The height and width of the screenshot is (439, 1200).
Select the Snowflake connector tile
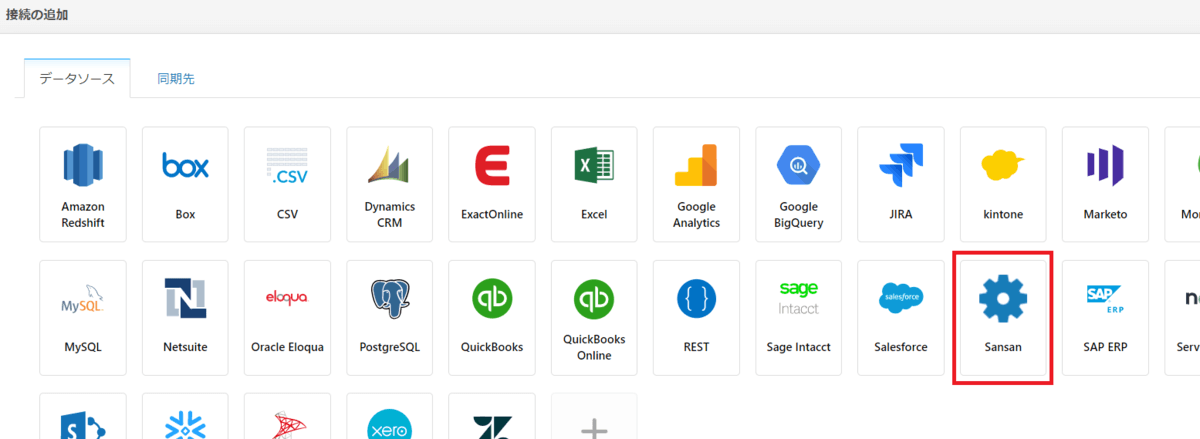coord(185,416)
